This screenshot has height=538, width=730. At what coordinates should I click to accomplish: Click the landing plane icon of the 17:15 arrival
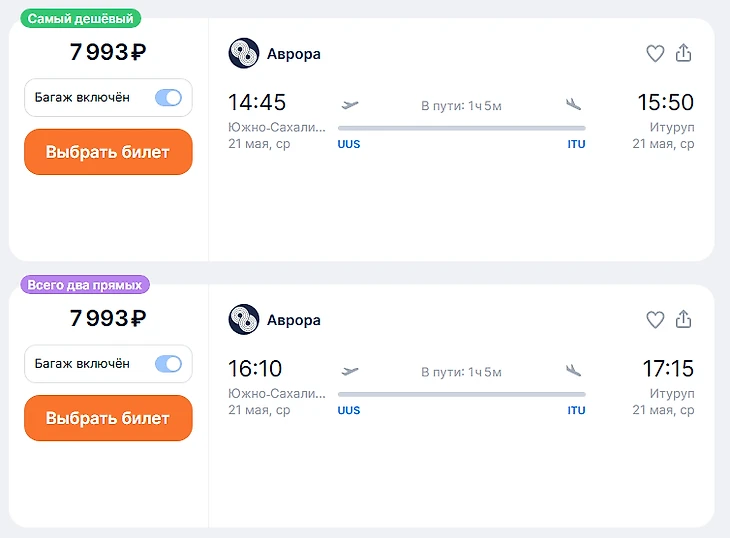(x=573, y=370)
